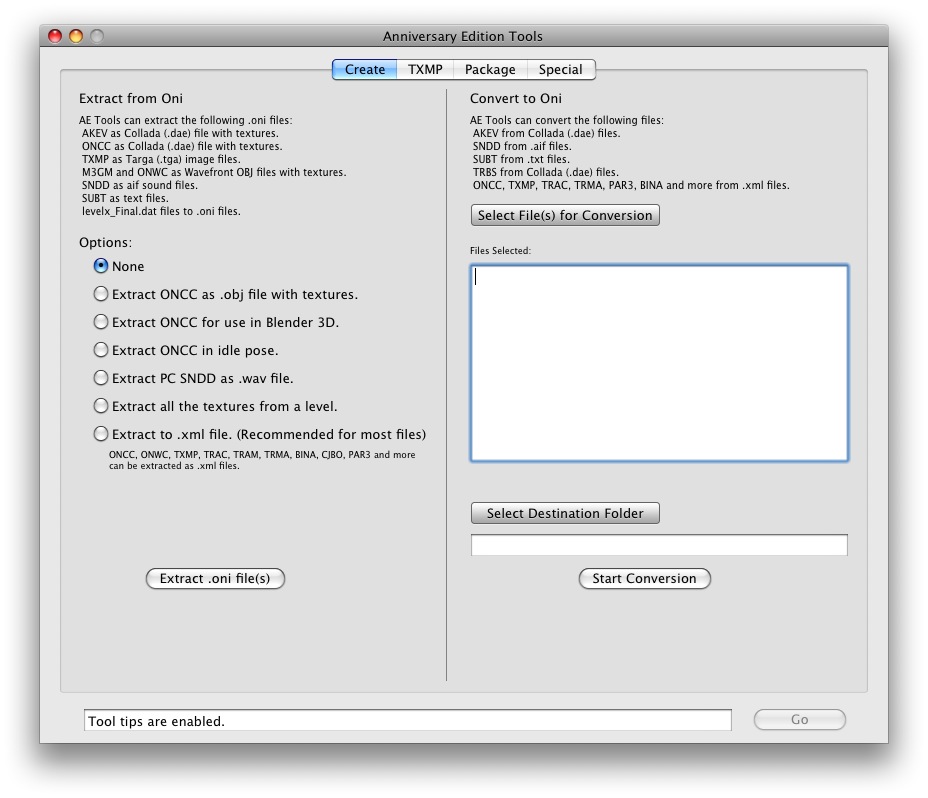The height and width of the screenshot is (798, 928).
Task: Choose Extract ONCC as .obj file with textures
Action: coord(101,294)
